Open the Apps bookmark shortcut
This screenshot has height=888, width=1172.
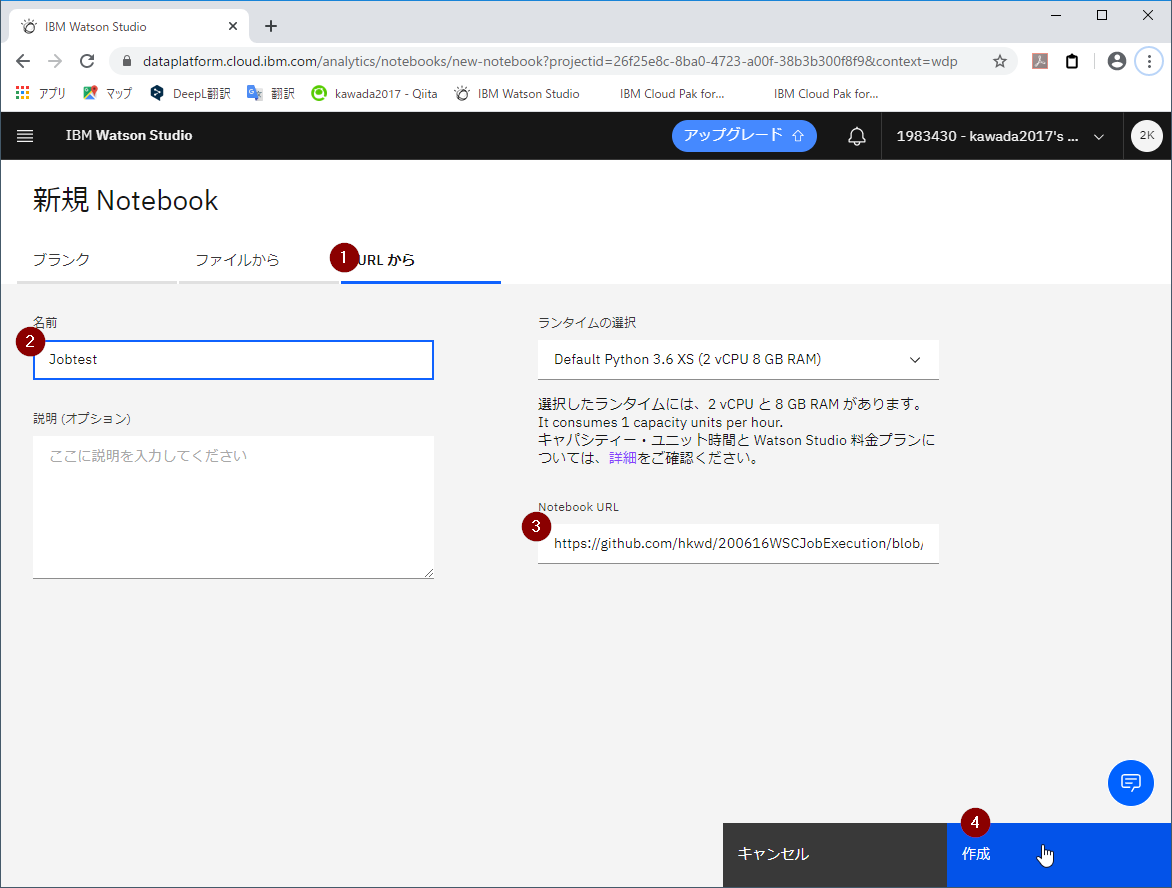pyautogui.click(x=41, y=93)
